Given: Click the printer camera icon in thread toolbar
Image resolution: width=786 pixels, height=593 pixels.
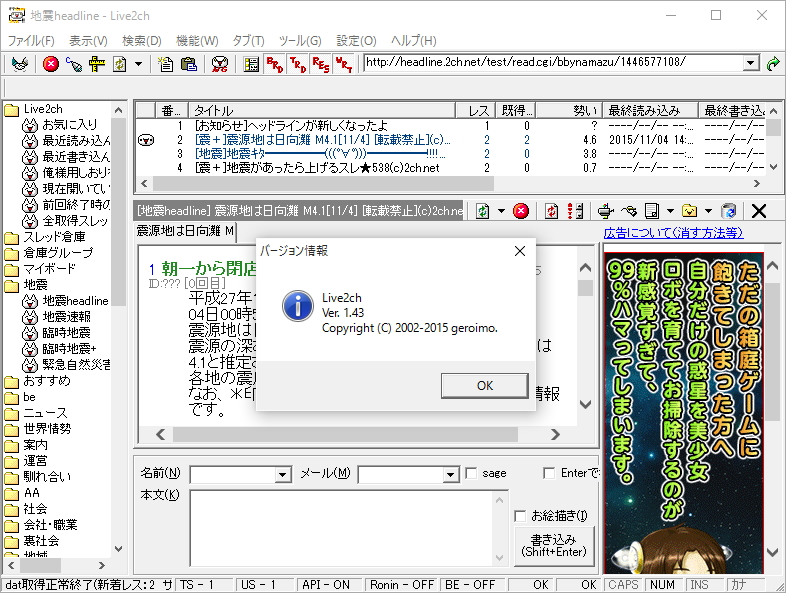Looking at the screenshot, I should 606,211.
